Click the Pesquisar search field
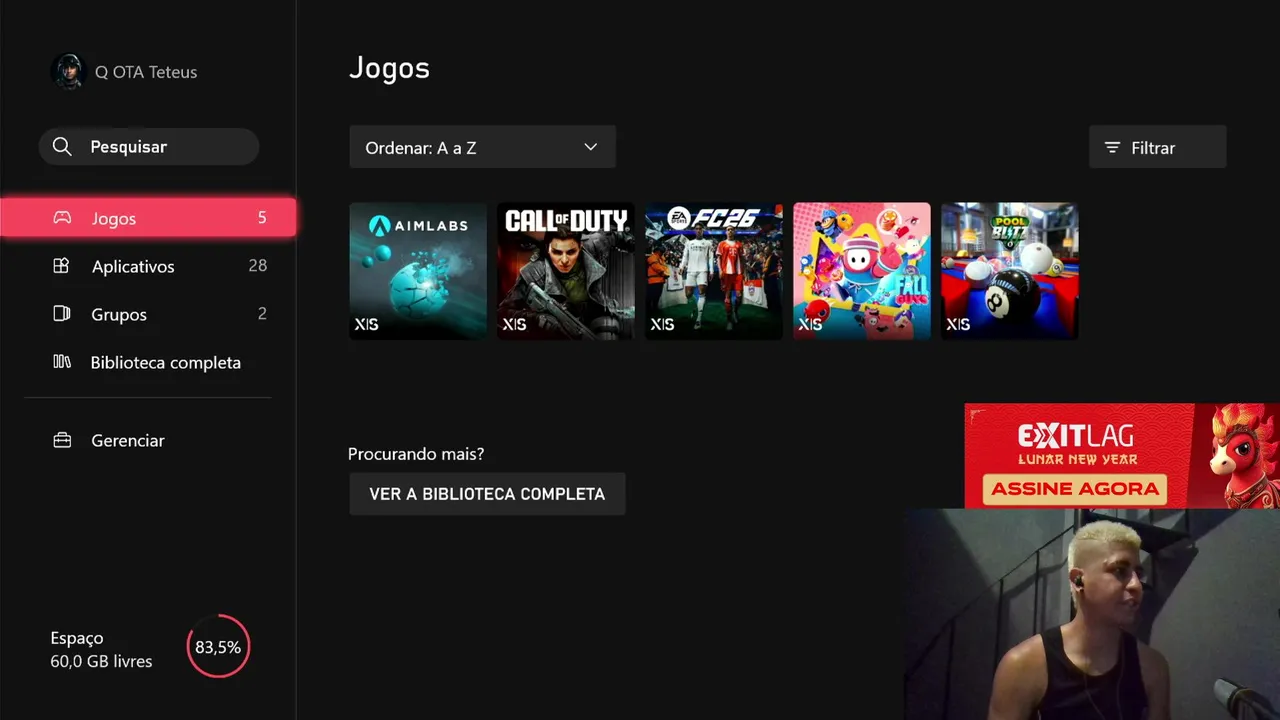Screen dimensions: 1280x720 149,147
